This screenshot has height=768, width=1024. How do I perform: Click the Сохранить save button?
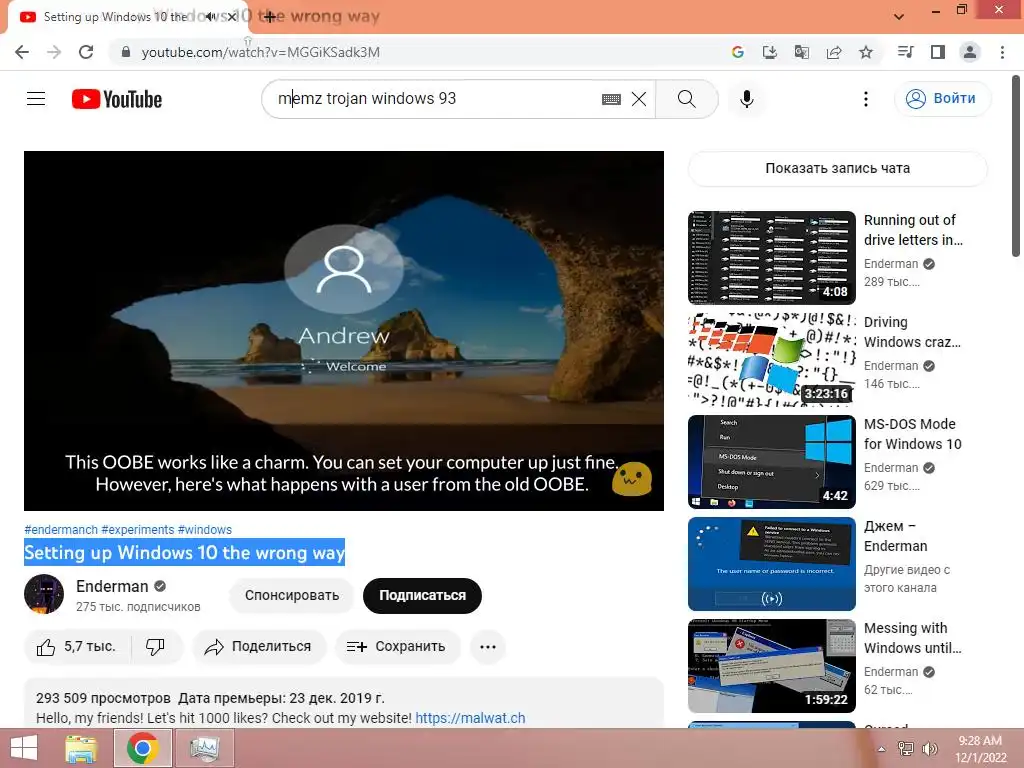click(x=398, y=647)
